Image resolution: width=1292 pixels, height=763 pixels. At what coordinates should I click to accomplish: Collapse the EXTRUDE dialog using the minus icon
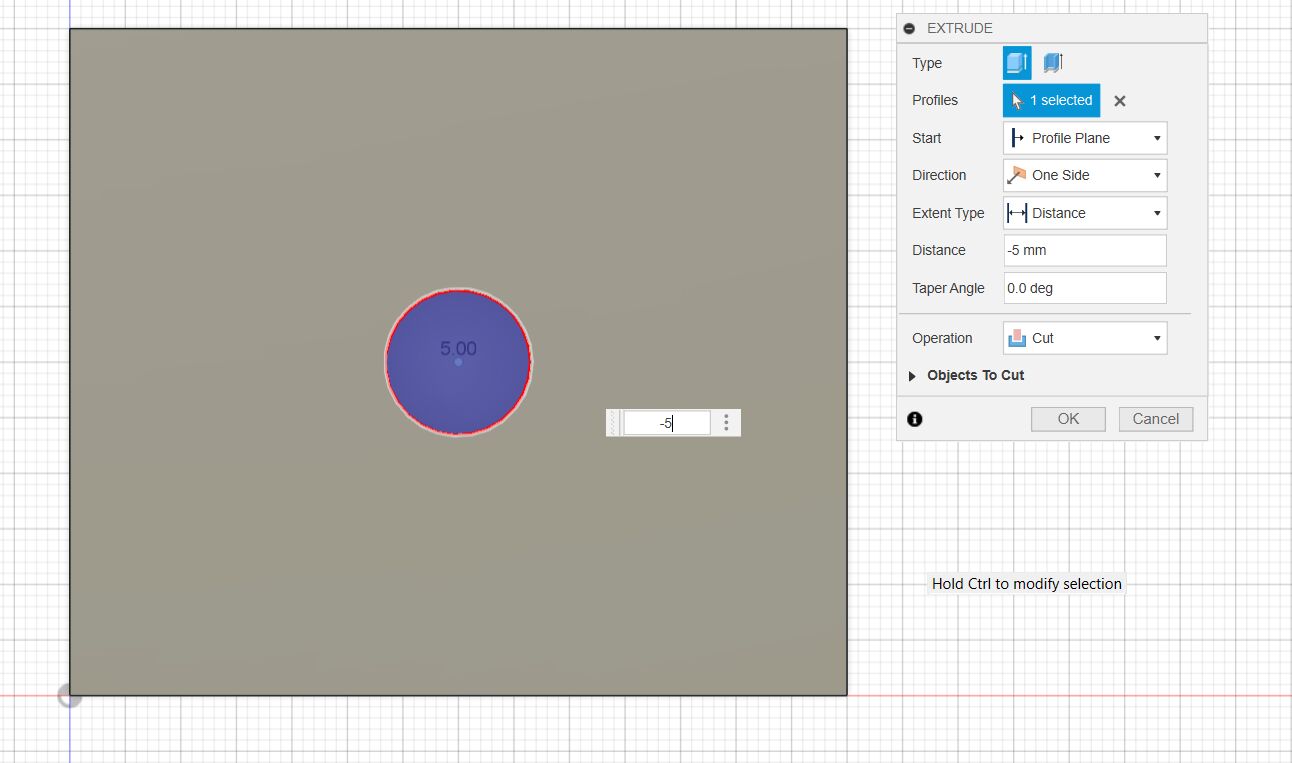pos(909,28)
